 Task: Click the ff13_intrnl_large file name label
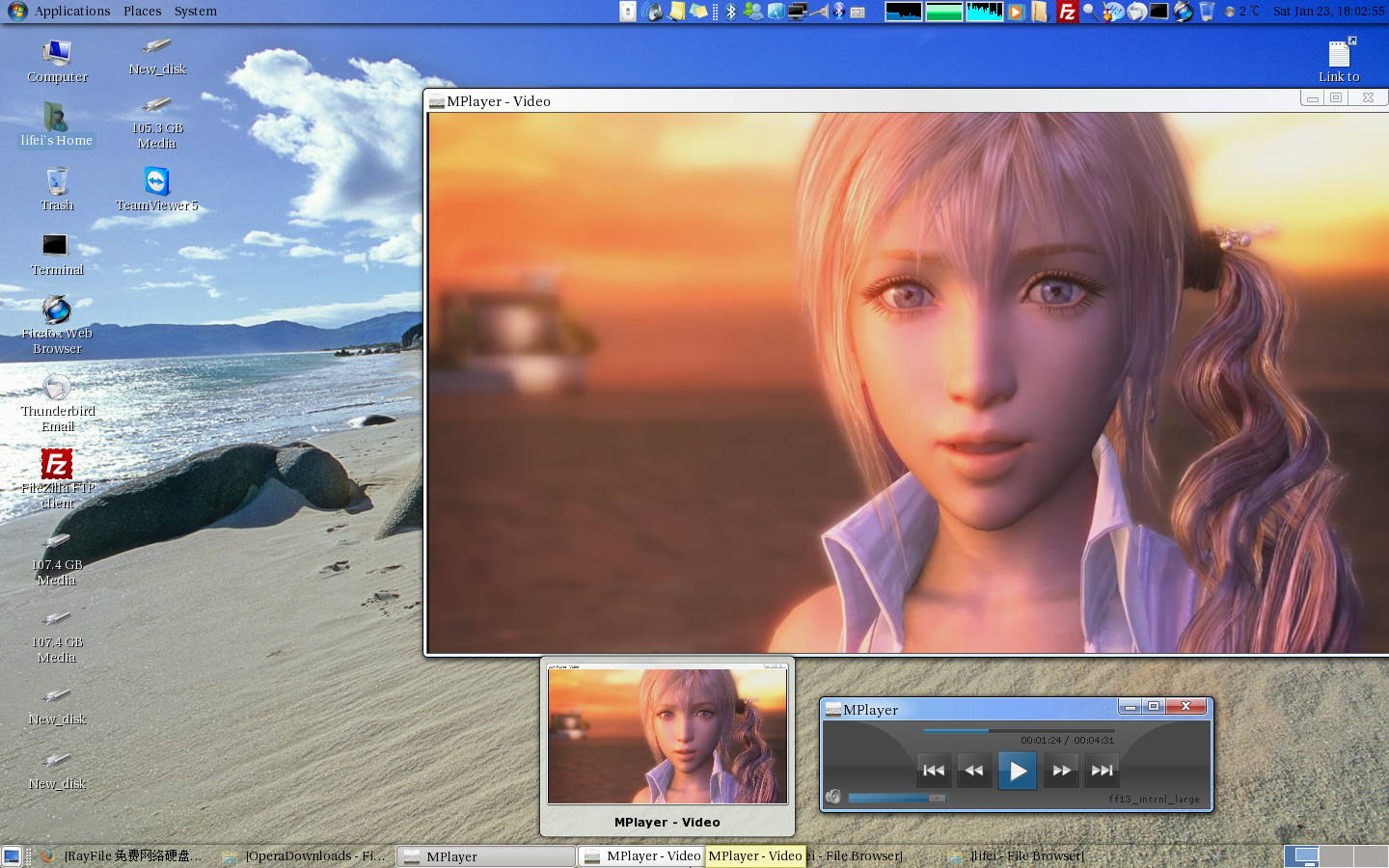coord(1154,799)
